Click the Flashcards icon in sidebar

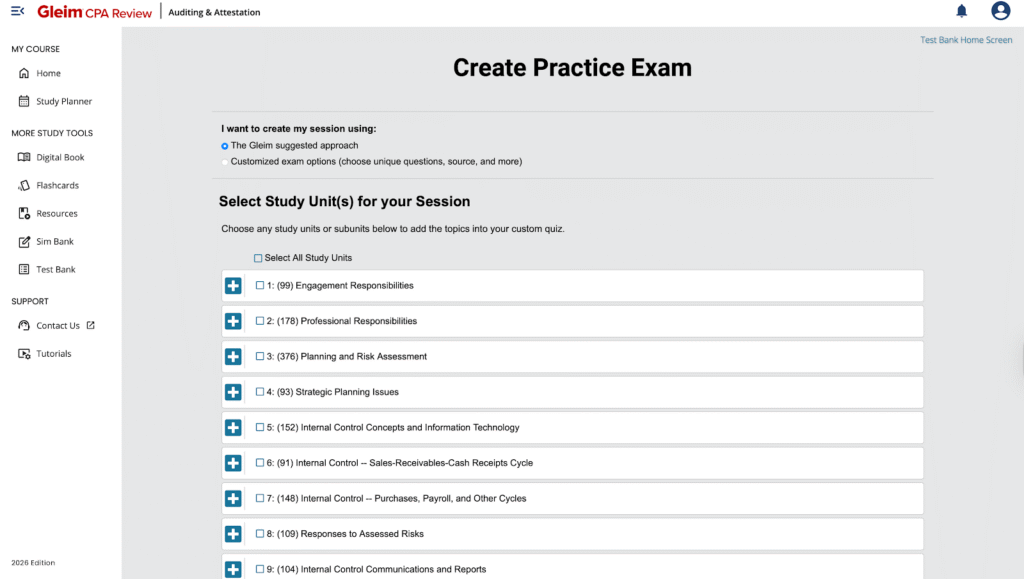24,185
